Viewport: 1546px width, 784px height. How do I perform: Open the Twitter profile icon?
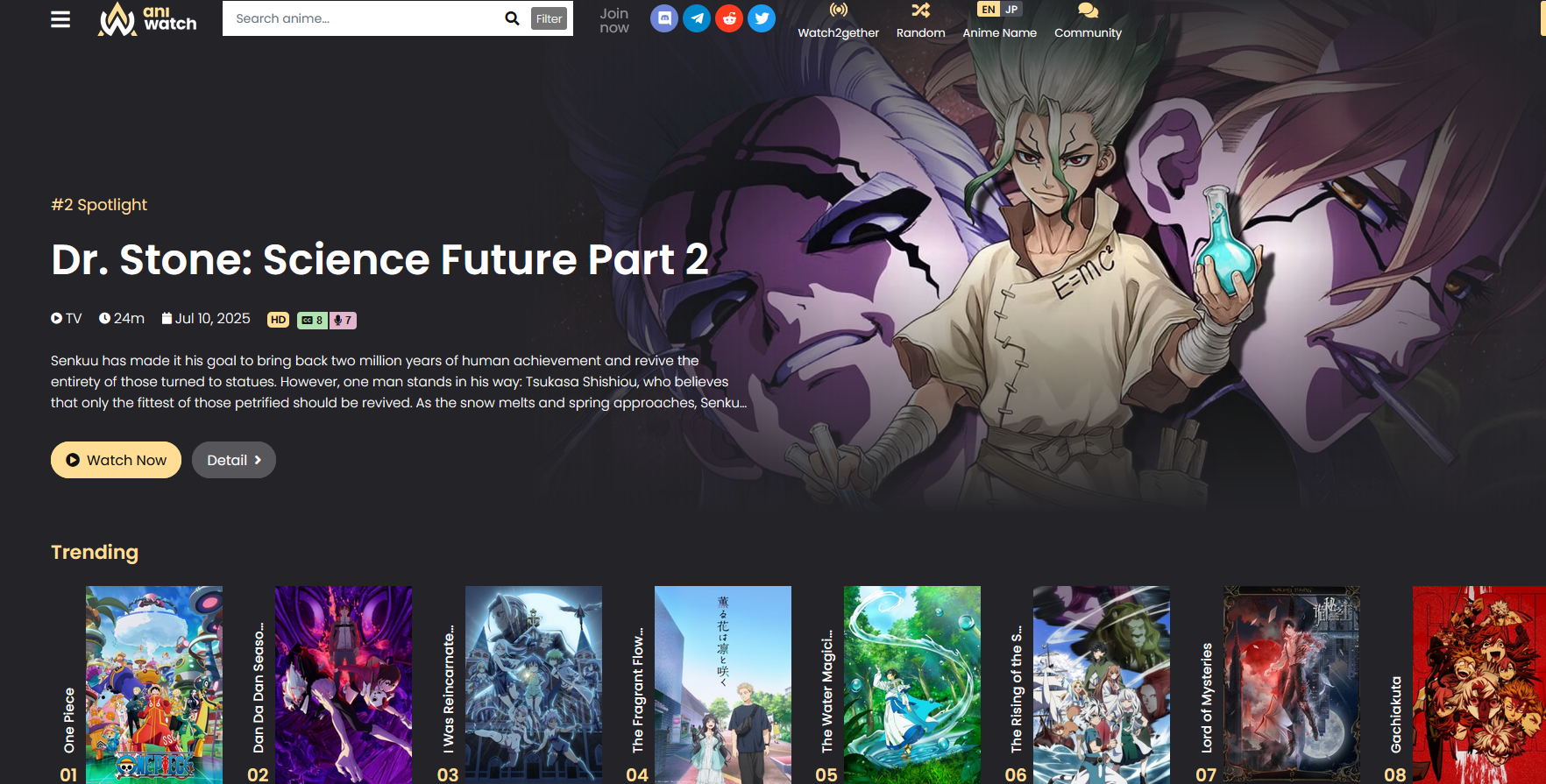pyautogui.click(x=762, y=18)
